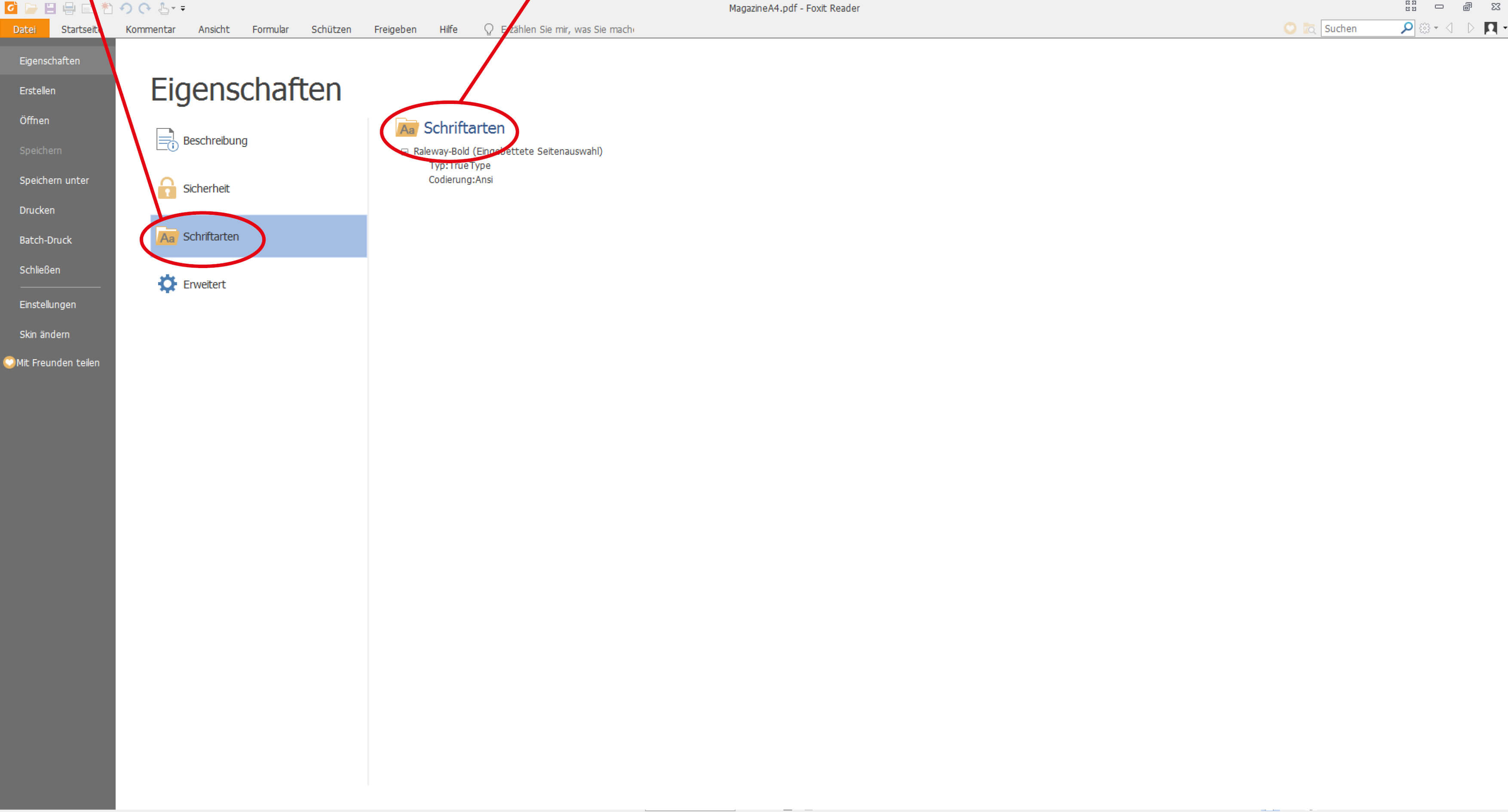The image size is (1508, 812).
Task: Click the Beschreibung icon
Action: click(166, 140)
